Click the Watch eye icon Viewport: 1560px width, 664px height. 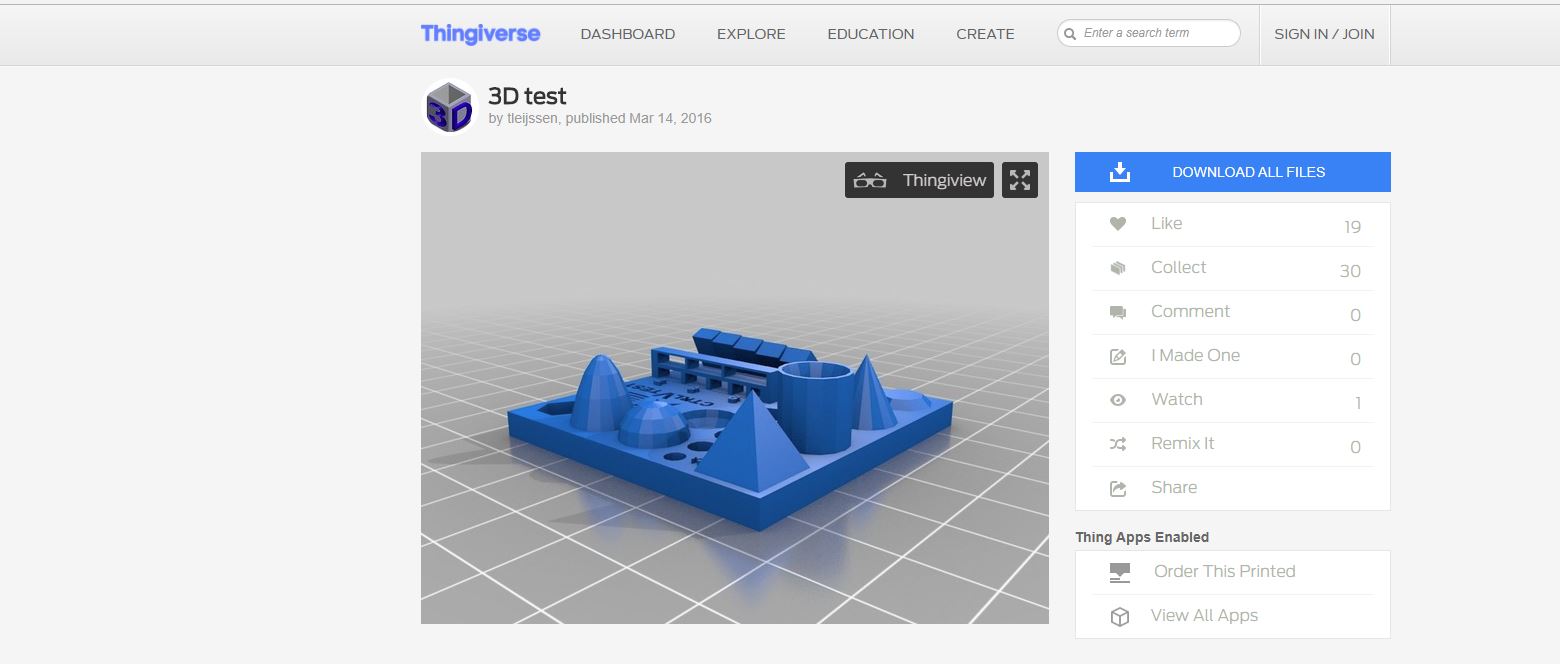[1118, 400]
